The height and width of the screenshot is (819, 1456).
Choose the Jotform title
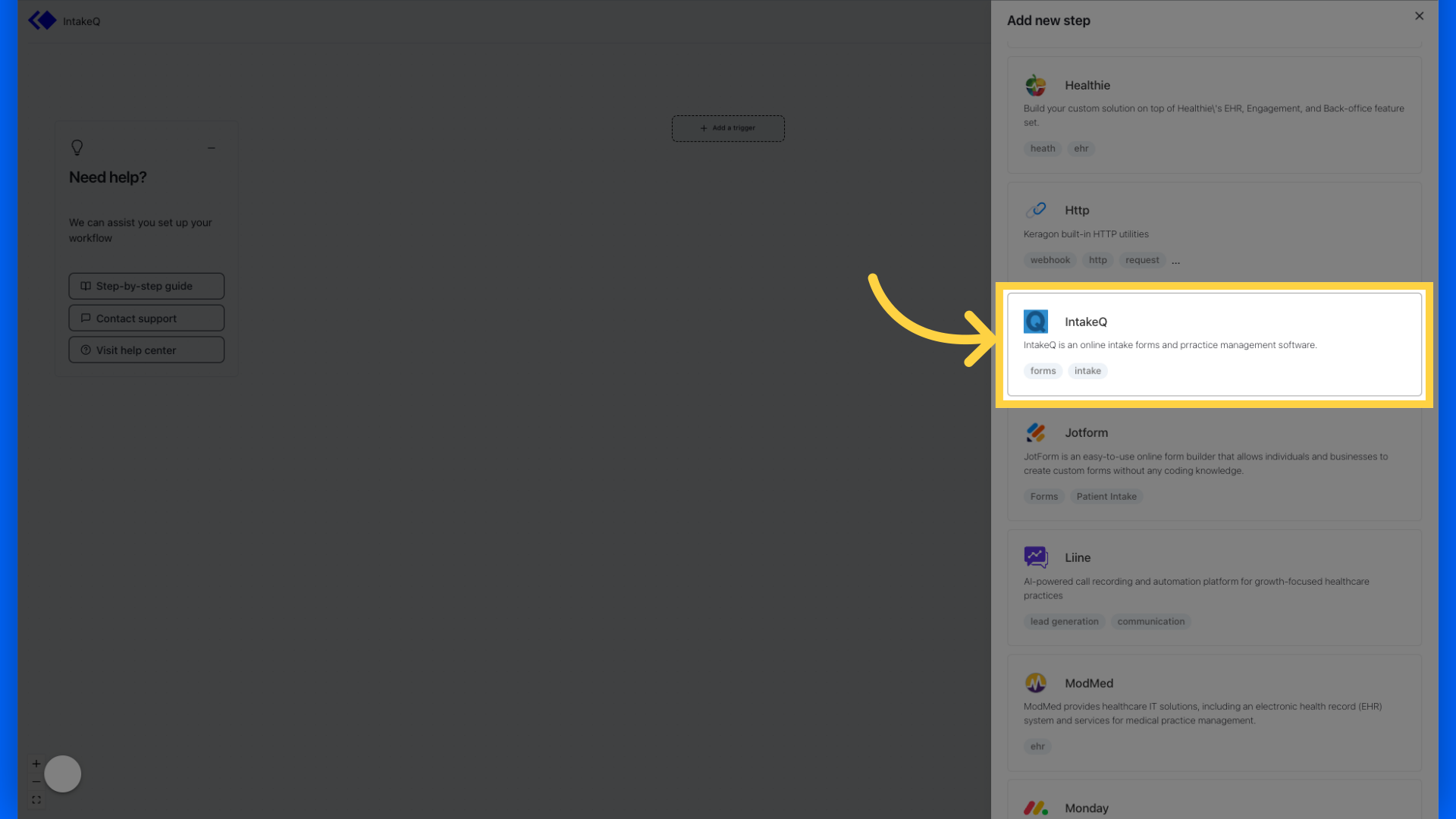click(x=1086, y=432)
